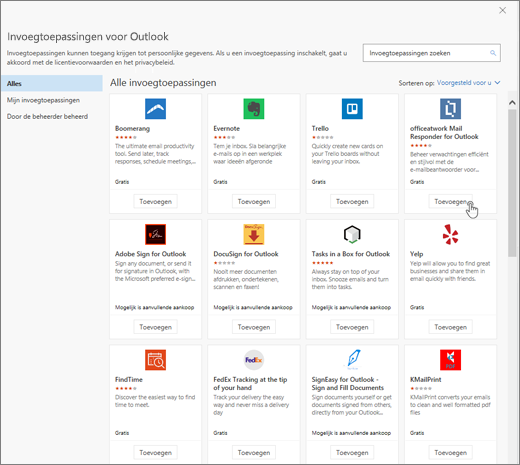Click the Alle invoegtoepassingen heading
Image resolution: width=520 pixels, height=465 pixels.
163,83
